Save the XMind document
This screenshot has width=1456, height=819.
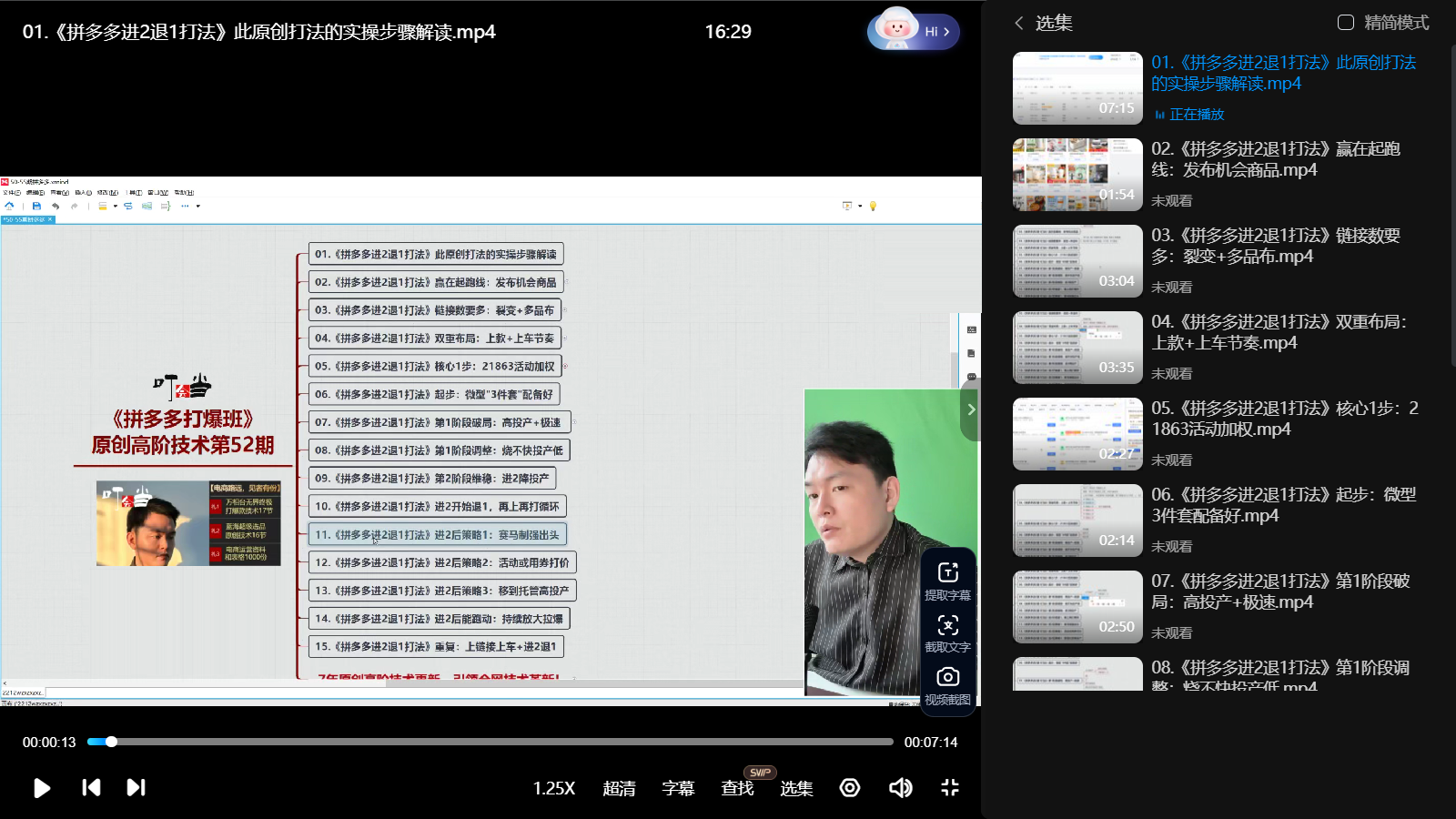pos(35,206)
